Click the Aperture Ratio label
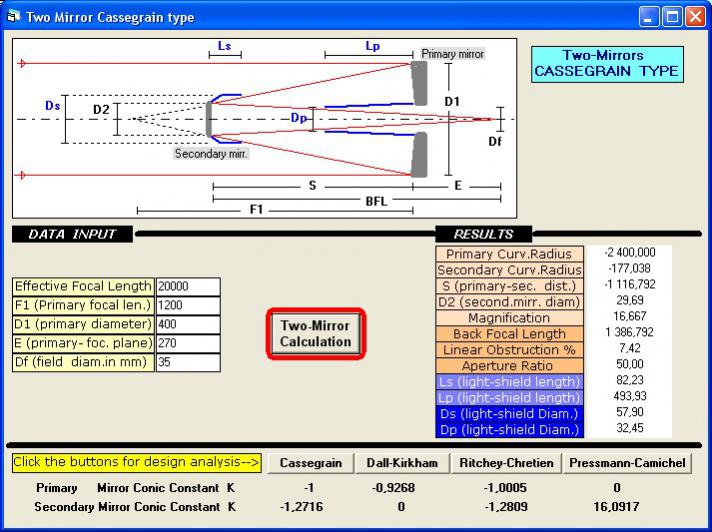Screen dimensions: 712x532 [509, 365]
